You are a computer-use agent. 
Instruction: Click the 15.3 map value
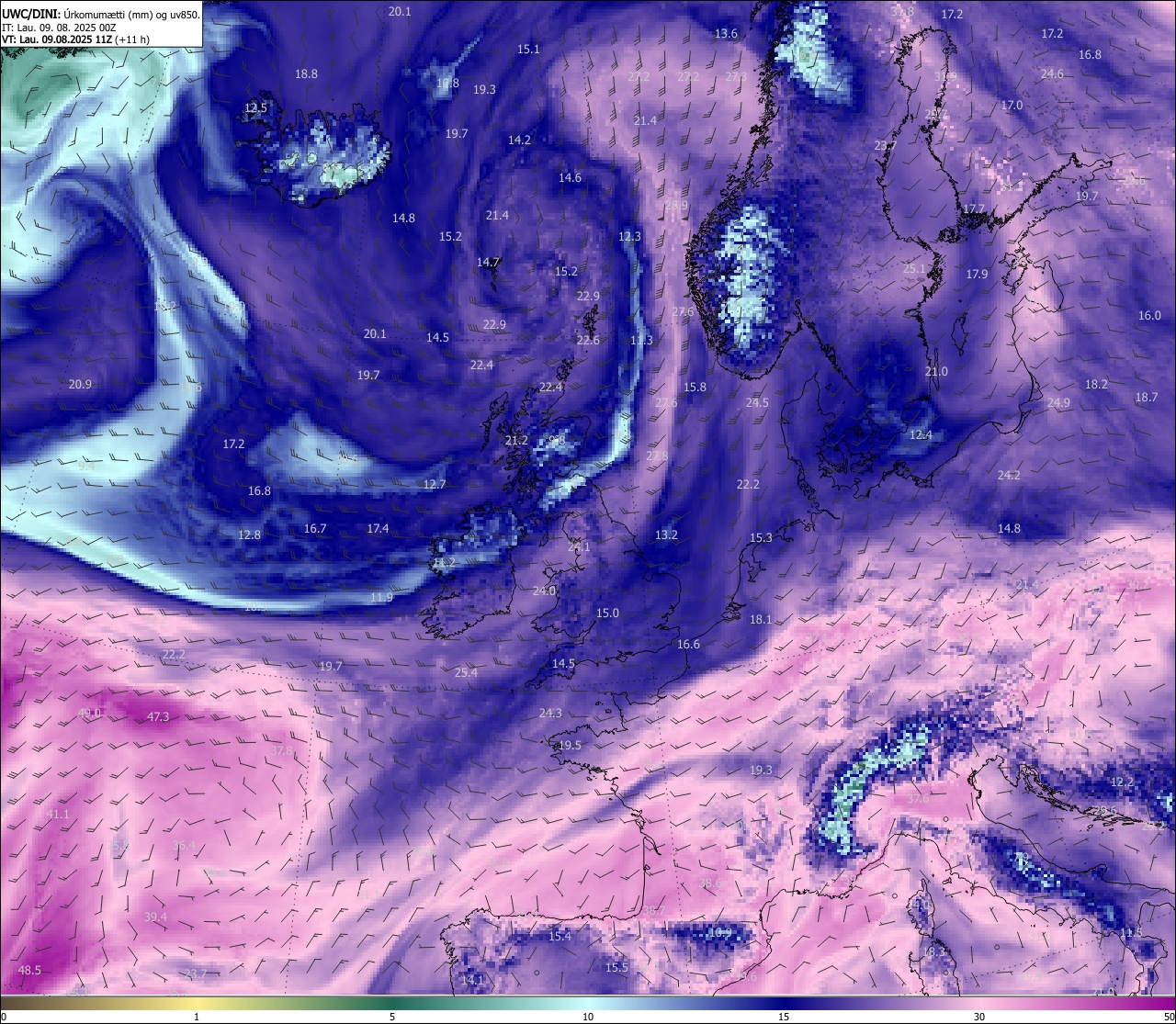(761, 537)
